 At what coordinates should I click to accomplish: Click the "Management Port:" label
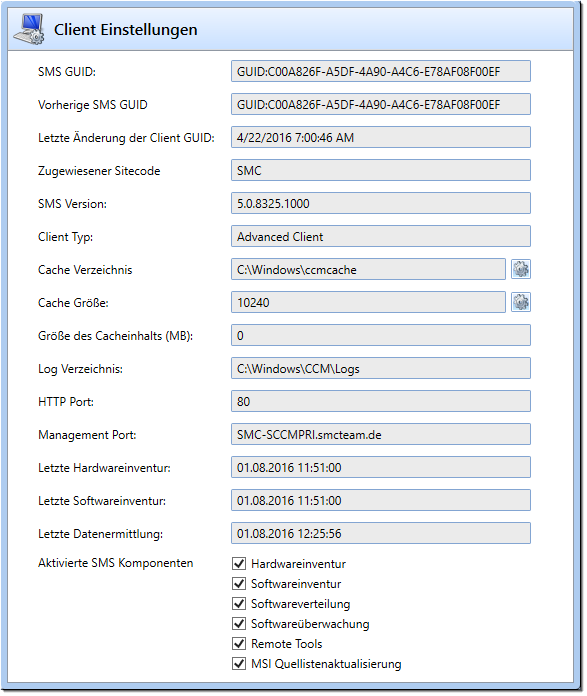[x=87, y=435]
